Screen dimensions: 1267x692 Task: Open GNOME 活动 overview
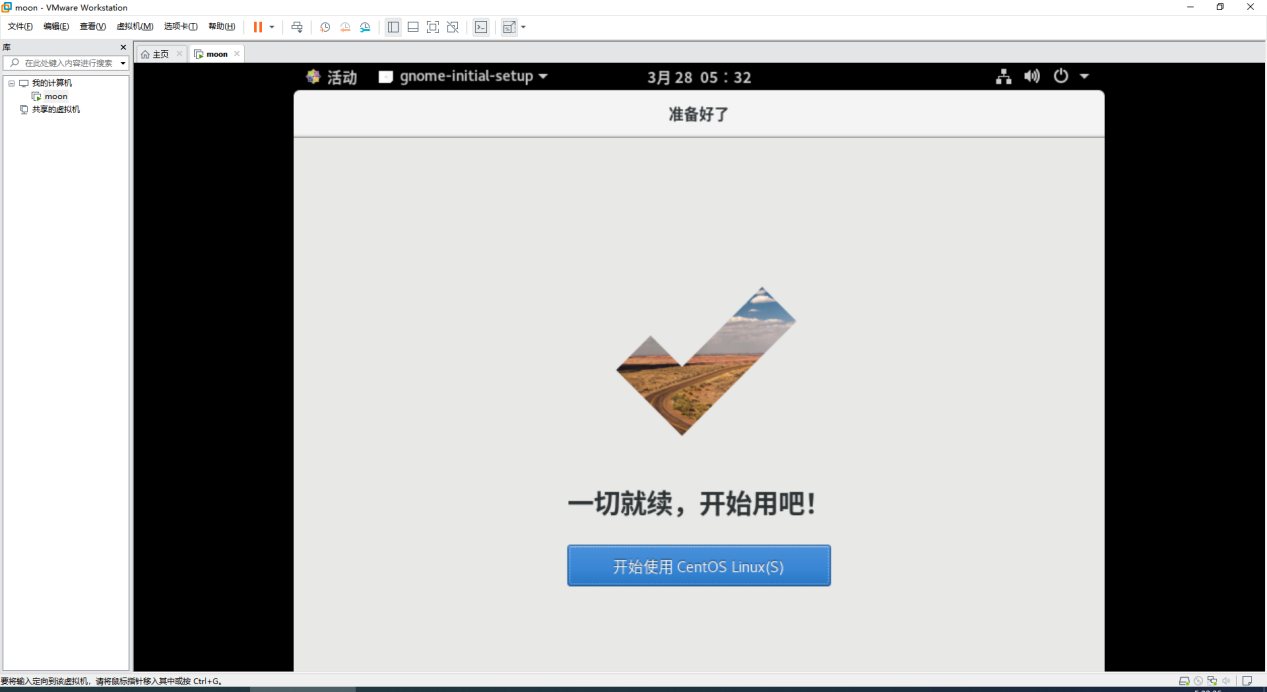click(331, 77)
